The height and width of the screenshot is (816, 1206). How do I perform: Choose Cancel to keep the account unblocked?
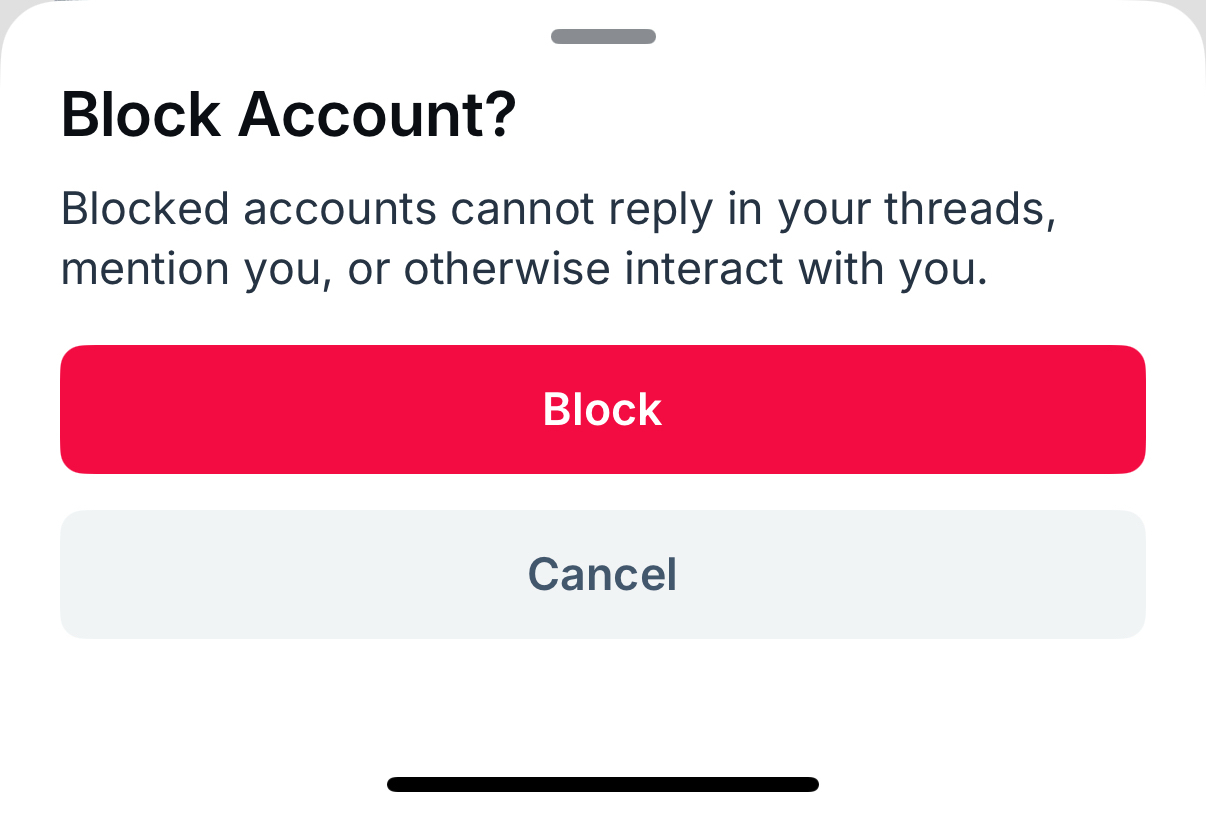click(x=602, y=574)
